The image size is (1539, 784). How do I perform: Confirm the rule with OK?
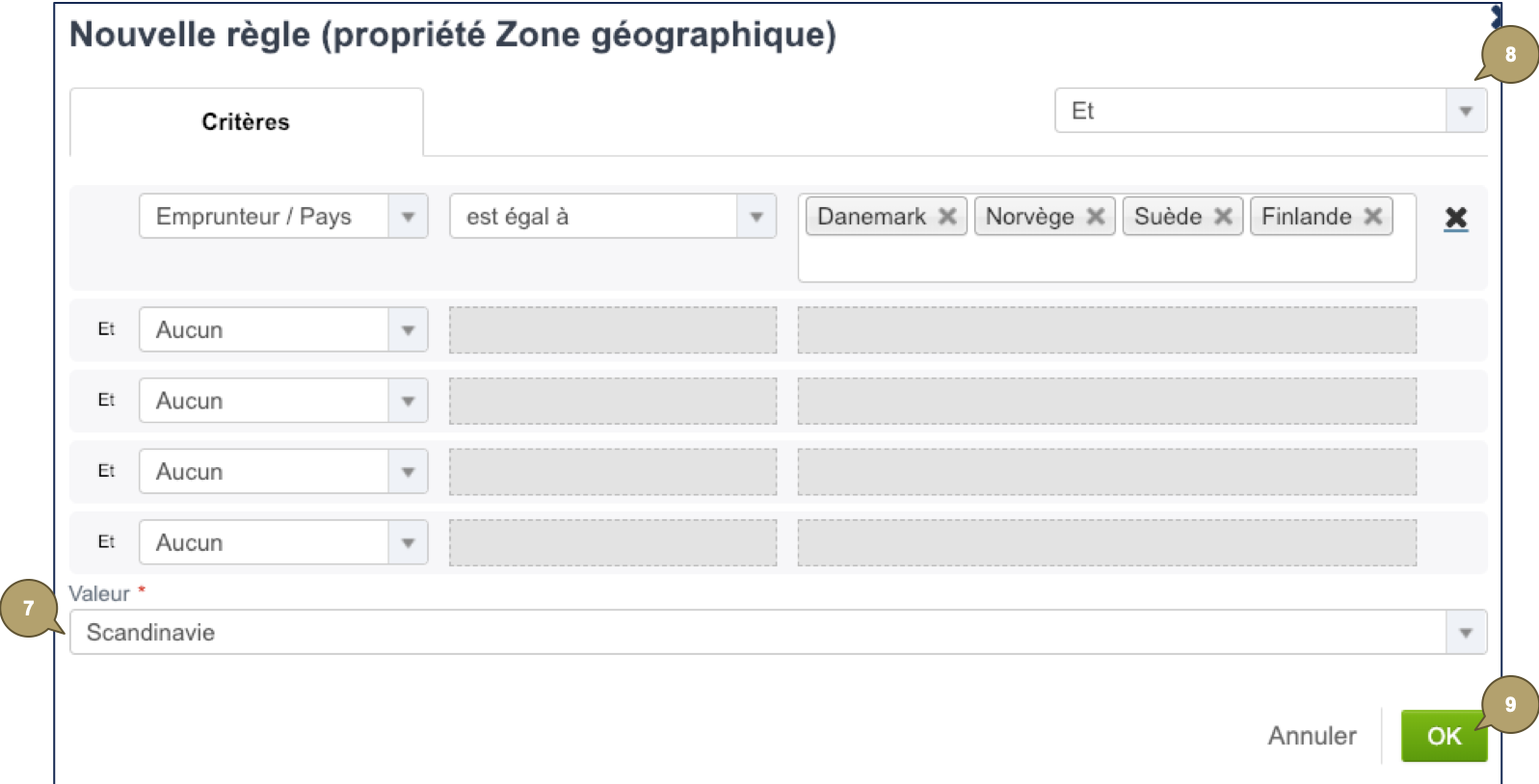click(x=1444, y=735)
